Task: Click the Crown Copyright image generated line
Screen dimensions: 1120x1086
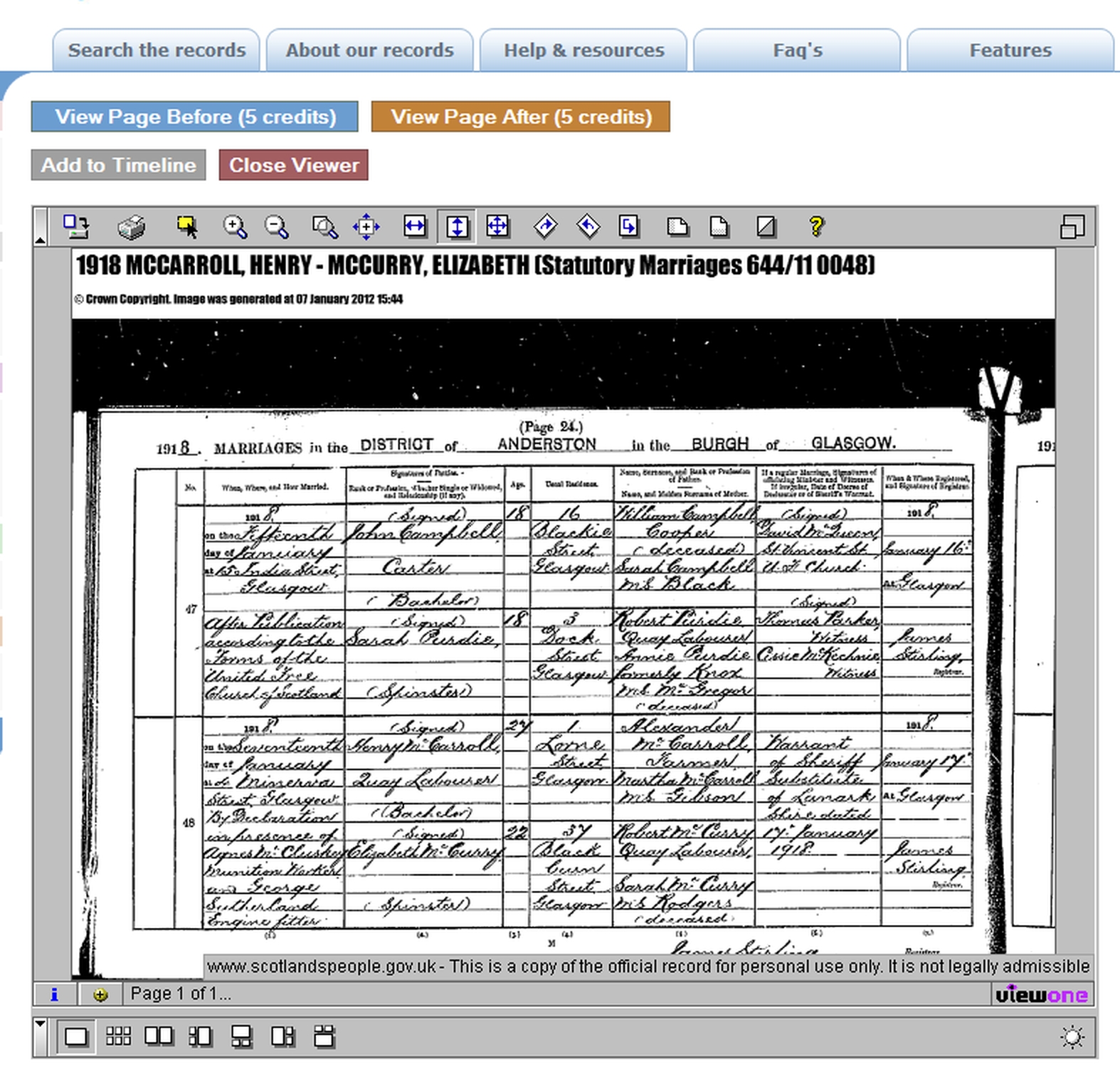Action: (238, 299)
